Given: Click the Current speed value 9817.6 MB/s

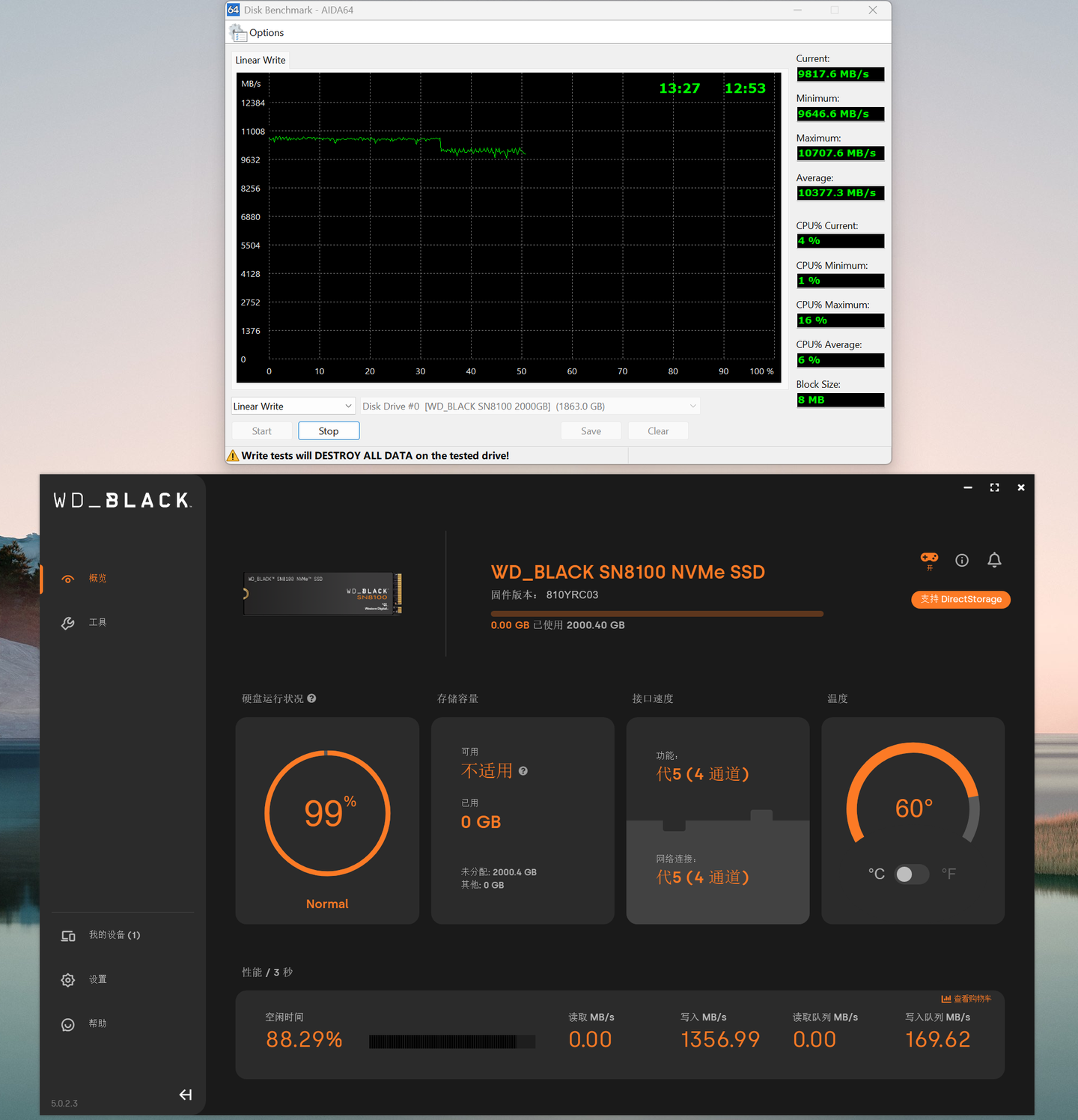Looking at the screenshot, I should tap(840, 74).
